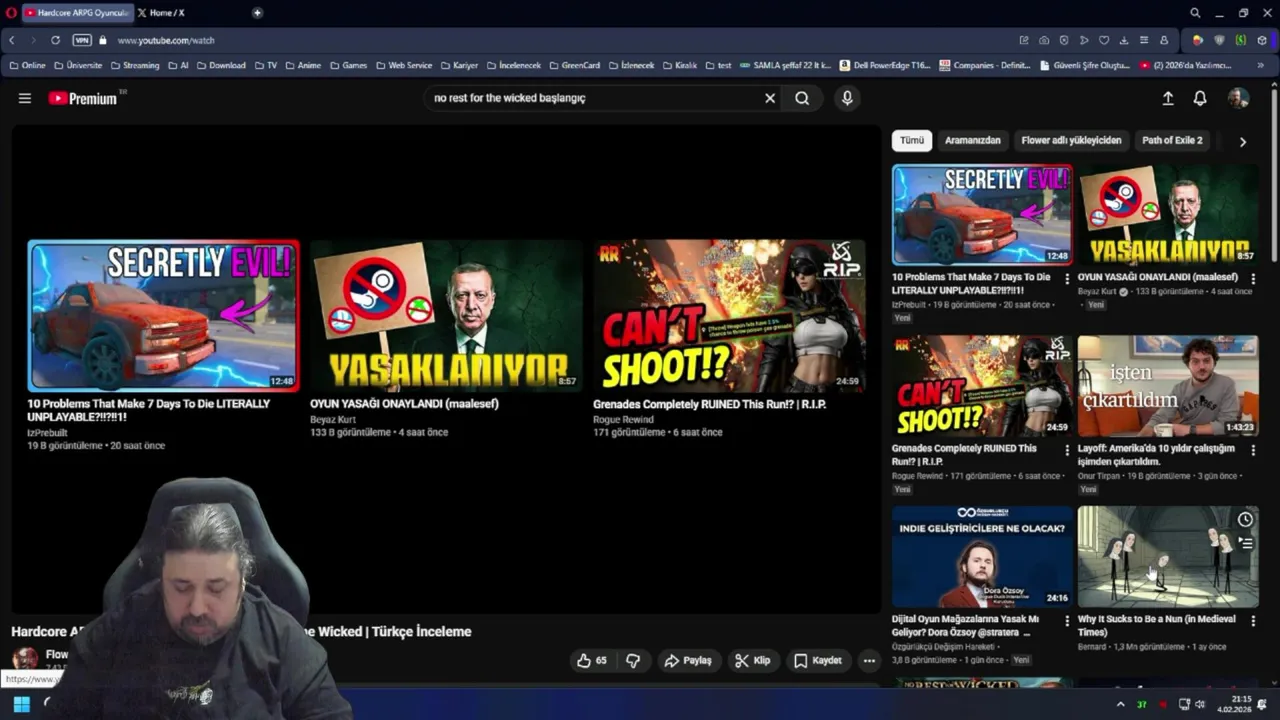This screenshot has width=1280, height=720.
Task: Open more actions three-dot button under video
Action: tap(869, 661)
